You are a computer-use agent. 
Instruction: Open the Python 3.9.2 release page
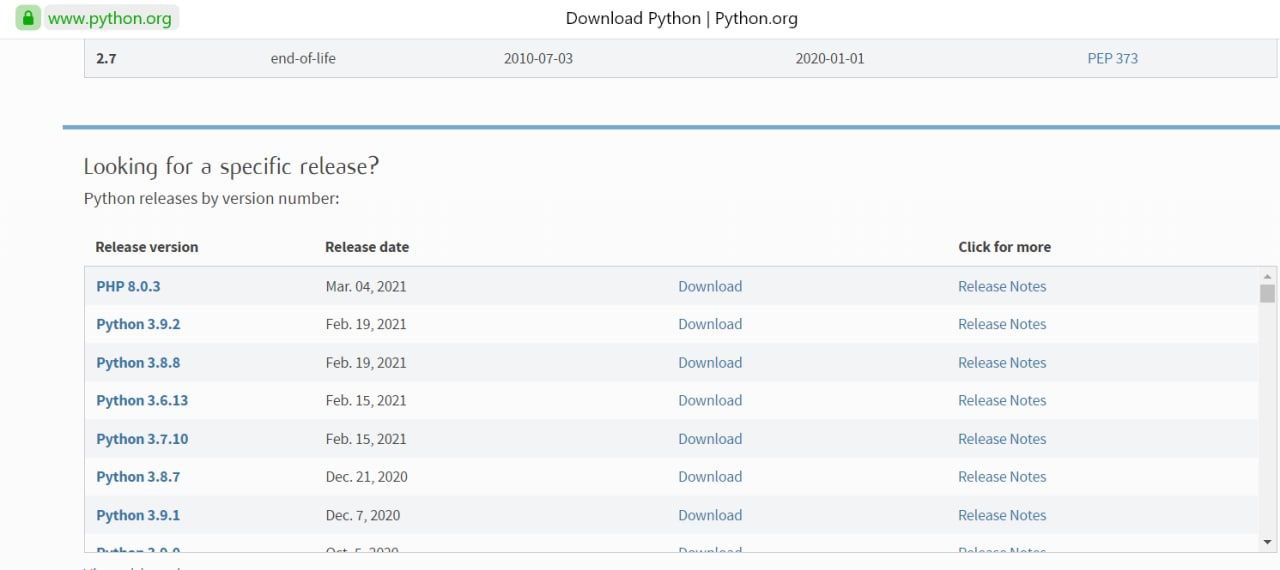[138, 324]
